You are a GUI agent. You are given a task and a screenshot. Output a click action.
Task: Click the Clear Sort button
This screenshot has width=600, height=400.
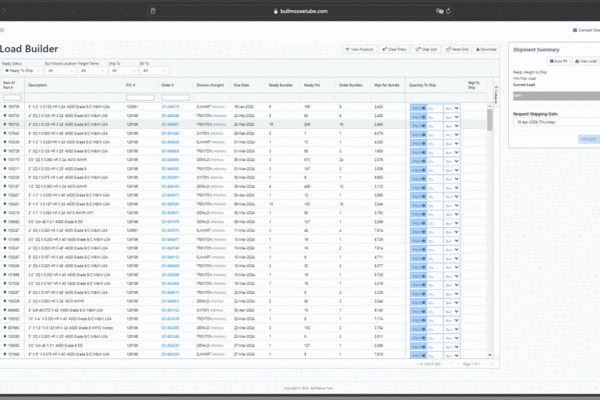[x=427, y=48]
